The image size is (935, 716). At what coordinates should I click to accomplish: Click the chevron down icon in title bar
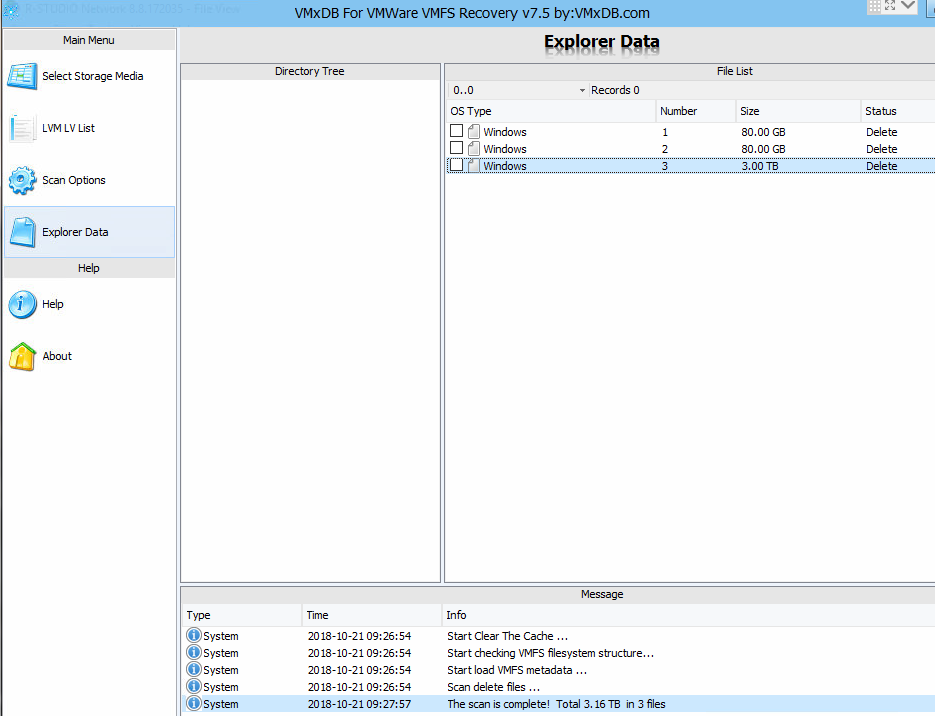pyautogui.click(x=908, y=6)
